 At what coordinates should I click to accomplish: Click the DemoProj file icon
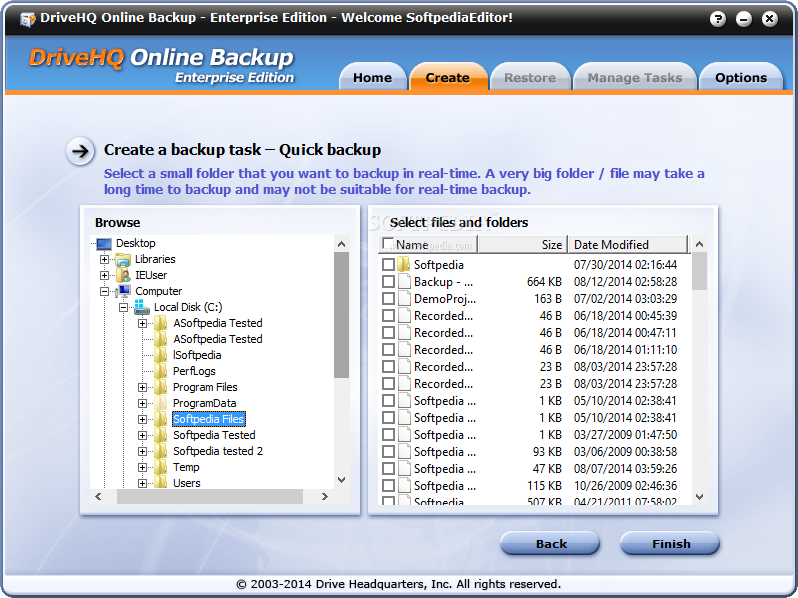(404, 298)
